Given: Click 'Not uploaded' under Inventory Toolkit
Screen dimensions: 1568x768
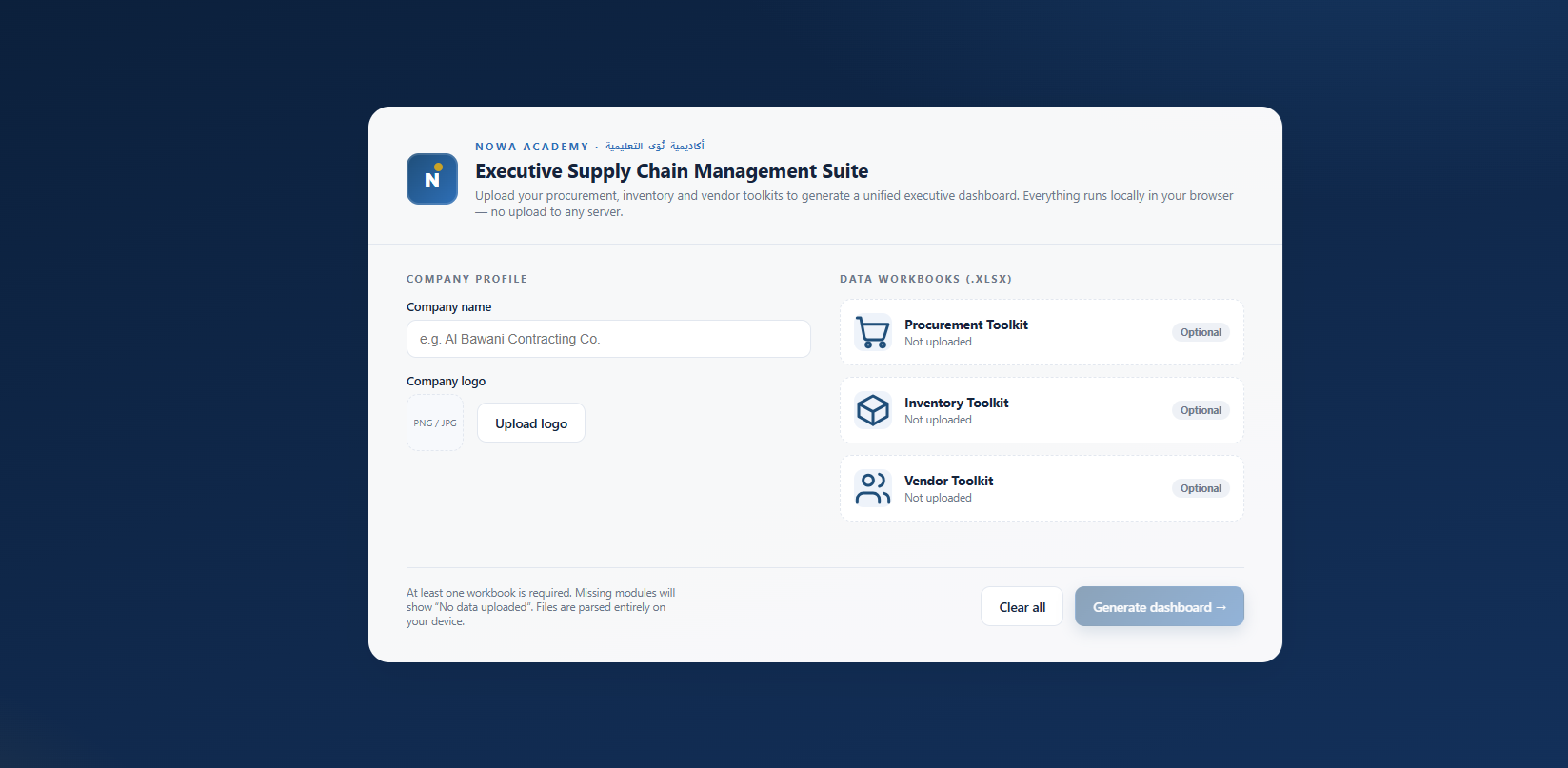Looking at the screenshot, I should tap(938, 420).
